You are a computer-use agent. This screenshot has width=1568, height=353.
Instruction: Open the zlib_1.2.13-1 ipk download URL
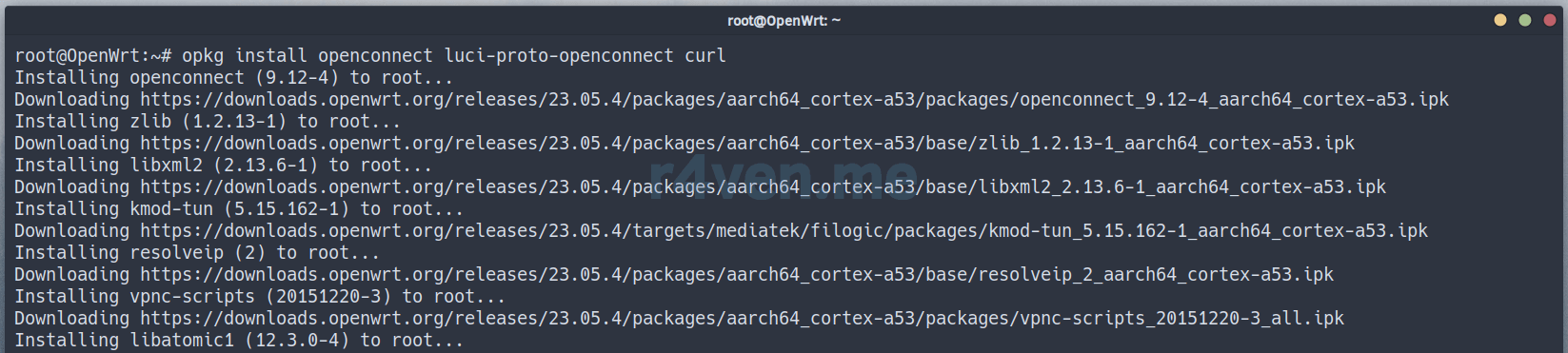click(747, 144)
